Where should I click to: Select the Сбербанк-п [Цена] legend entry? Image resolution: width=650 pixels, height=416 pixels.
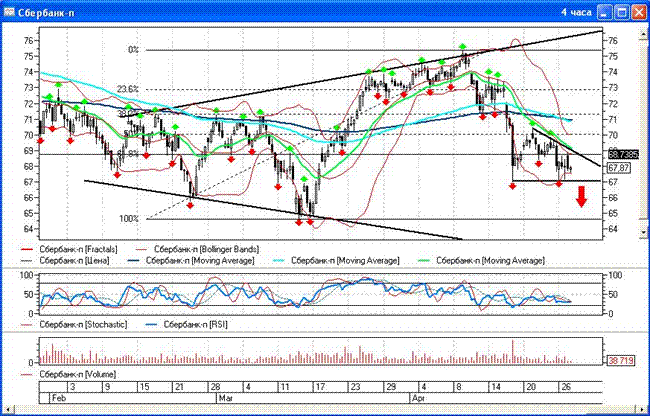65,261
